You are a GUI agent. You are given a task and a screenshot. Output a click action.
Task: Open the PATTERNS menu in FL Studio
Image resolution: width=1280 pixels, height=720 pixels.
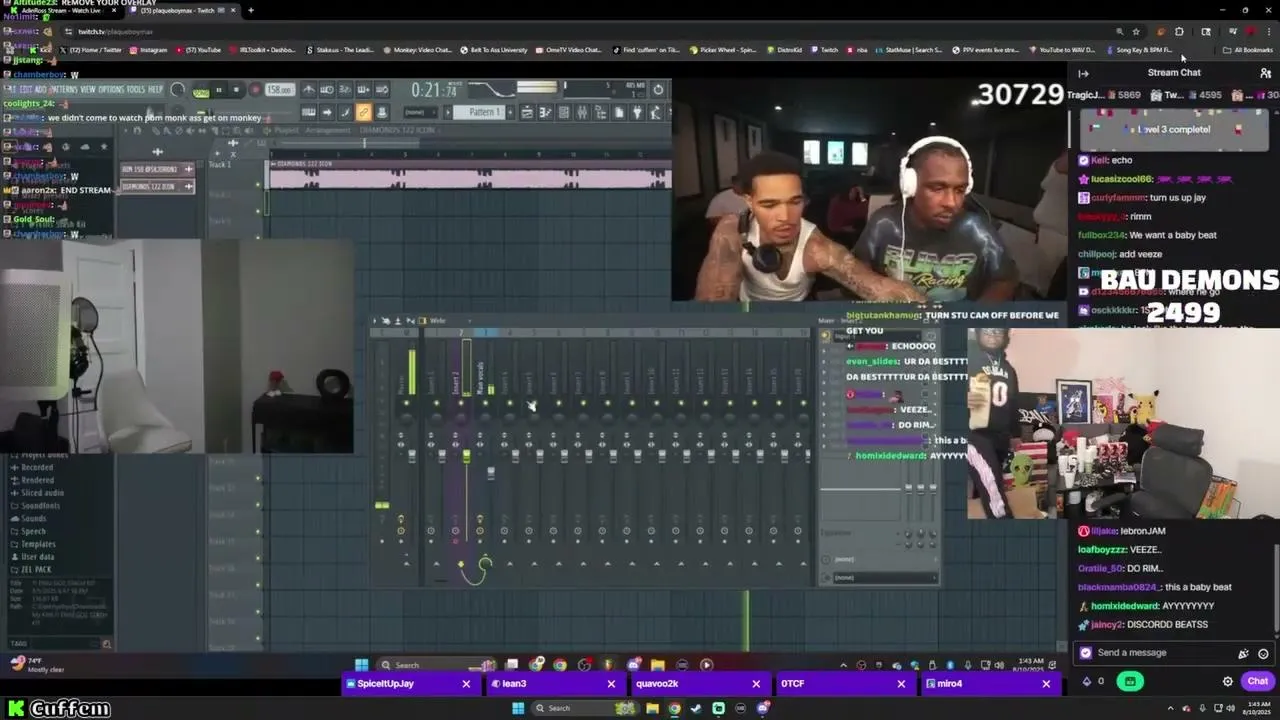[65, 89]
